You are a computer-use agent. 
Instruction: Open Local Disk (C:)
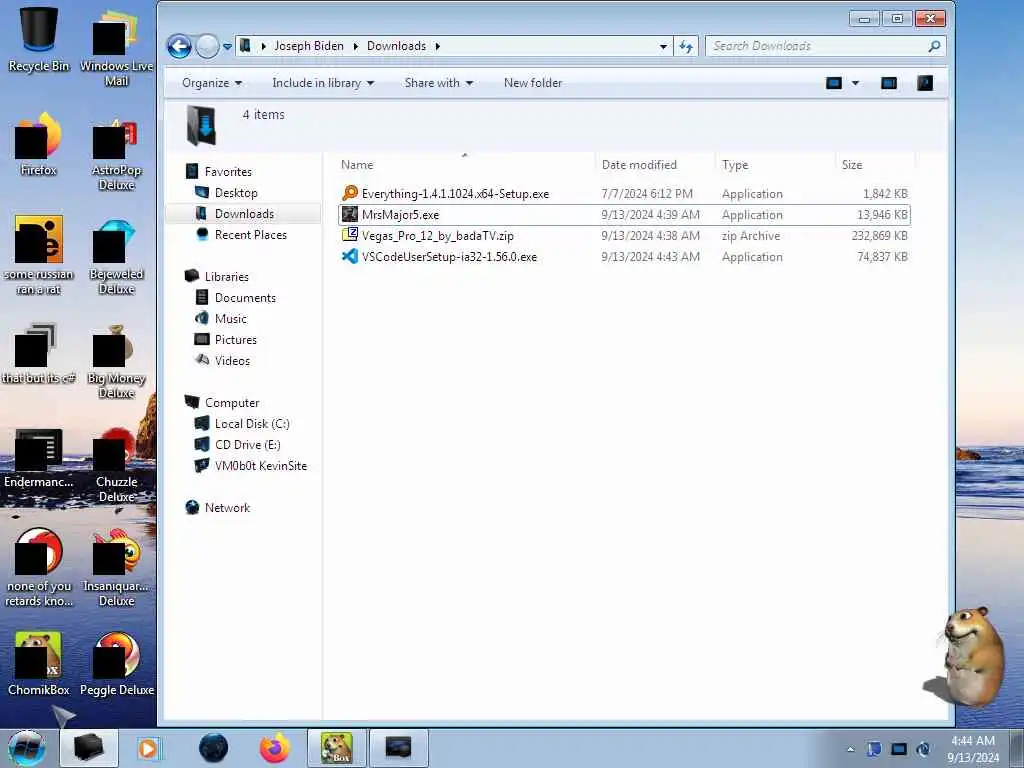click(252, 423)
